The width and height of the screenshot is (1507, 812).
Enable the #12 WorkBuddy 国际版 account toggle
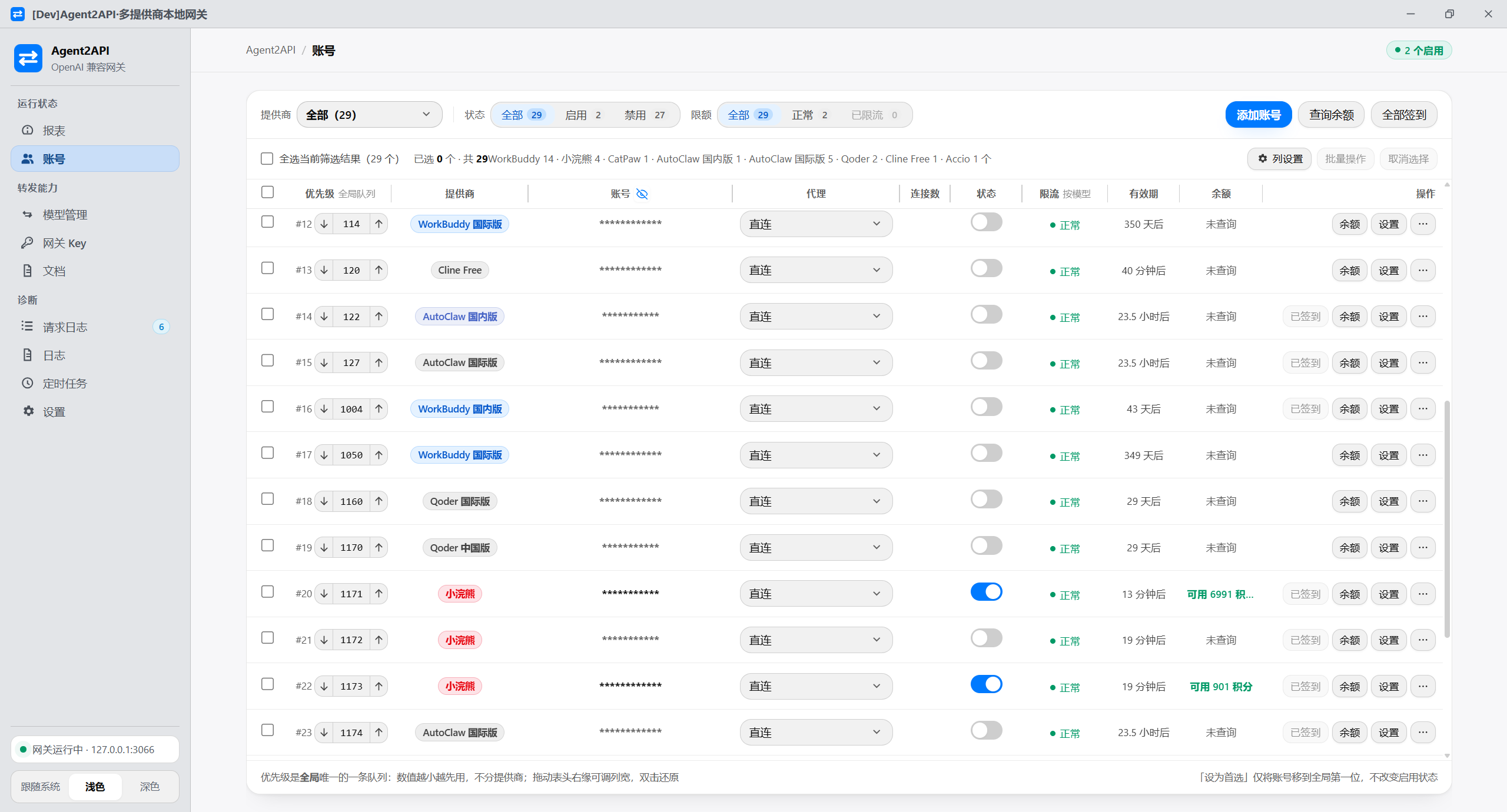tap(986, 222)
